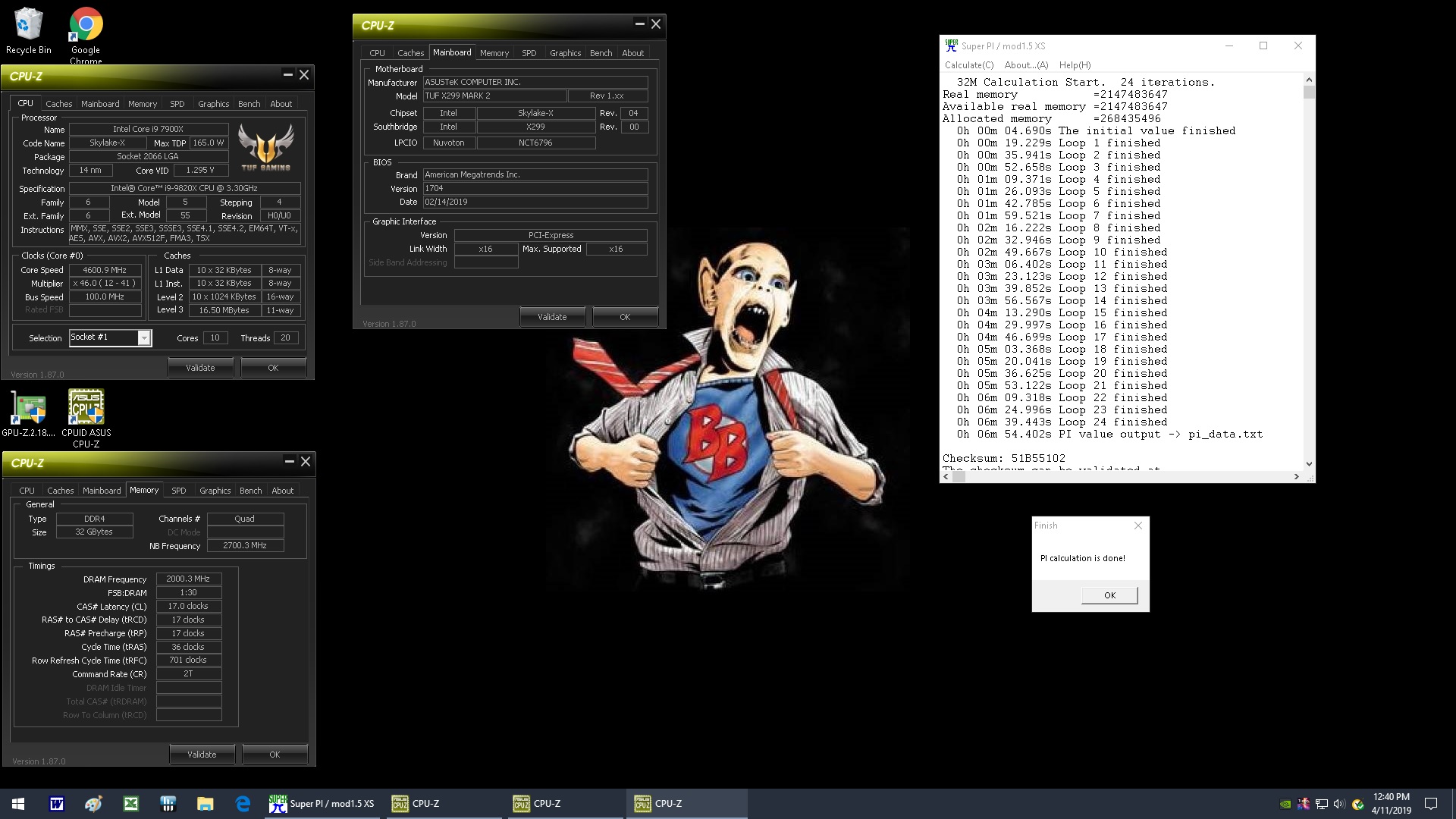Open the equalizer-style app on the taskbar
Image resolution: width=1456 pixels, height=819 pixels.
[x=168, y=804]
